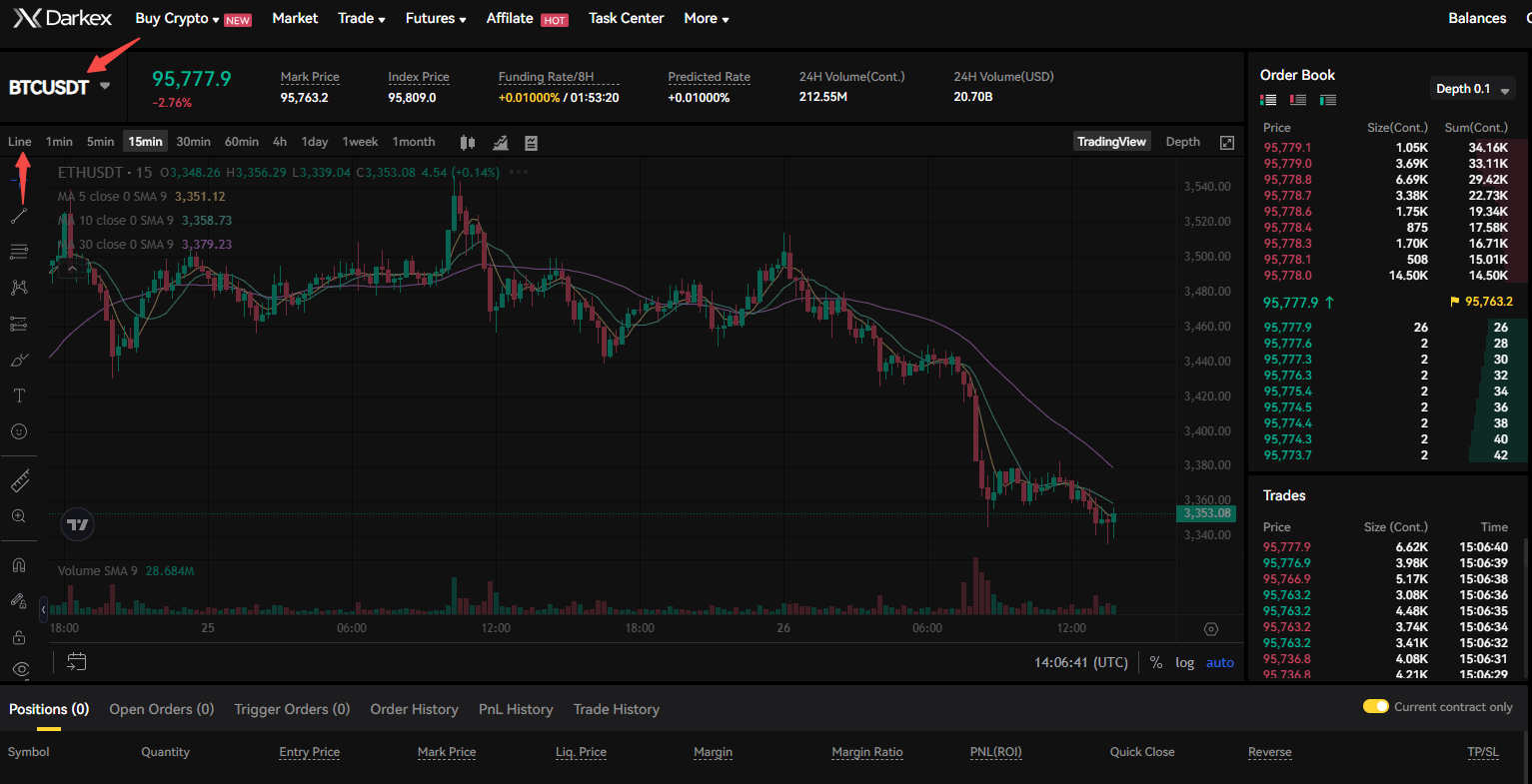Toggle percent scale on chart
1532x784 pixels.
[x=1156, y=662]
